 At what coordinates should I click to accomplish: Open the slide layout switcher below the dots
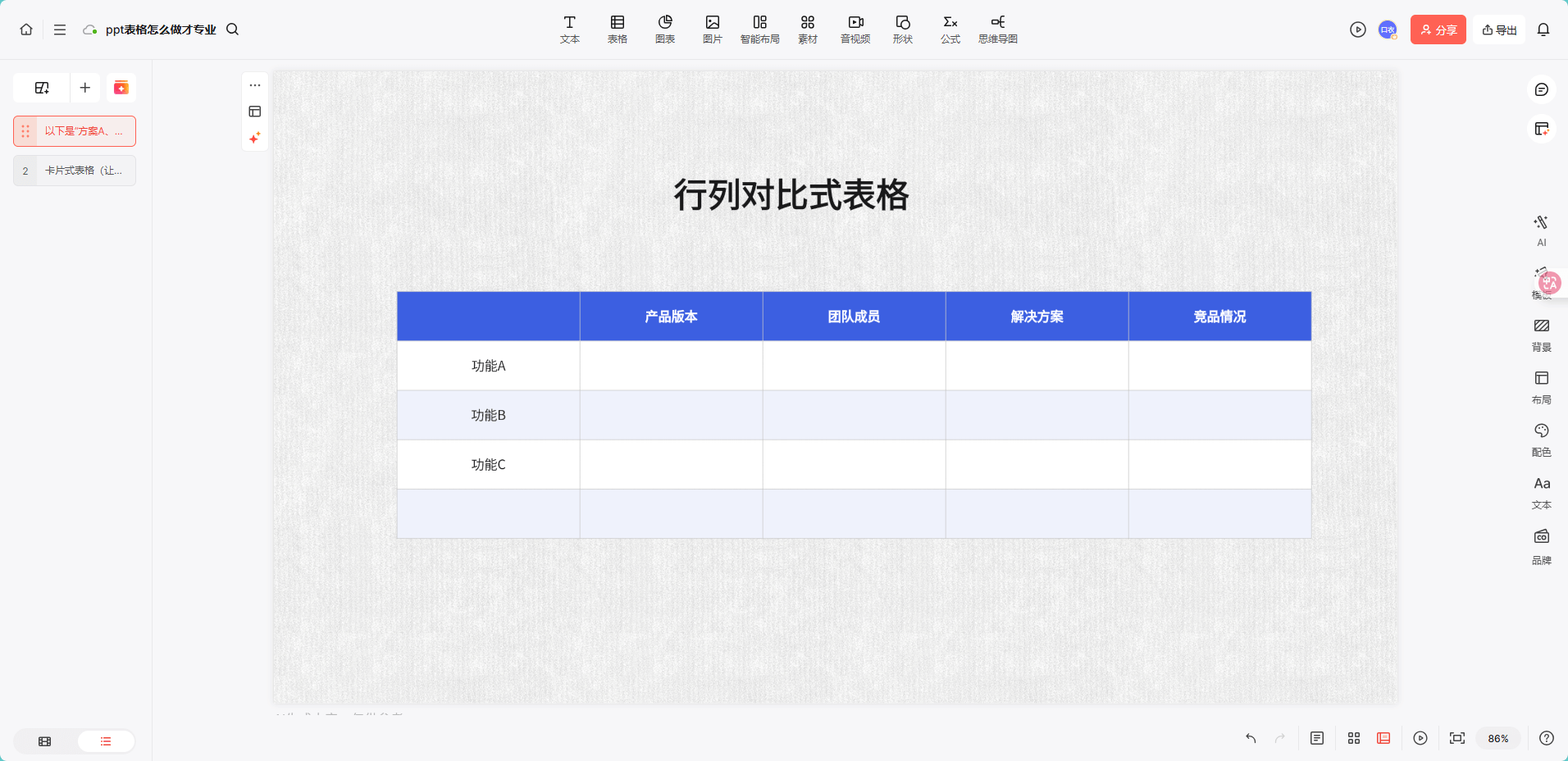(x=255, y=111)
